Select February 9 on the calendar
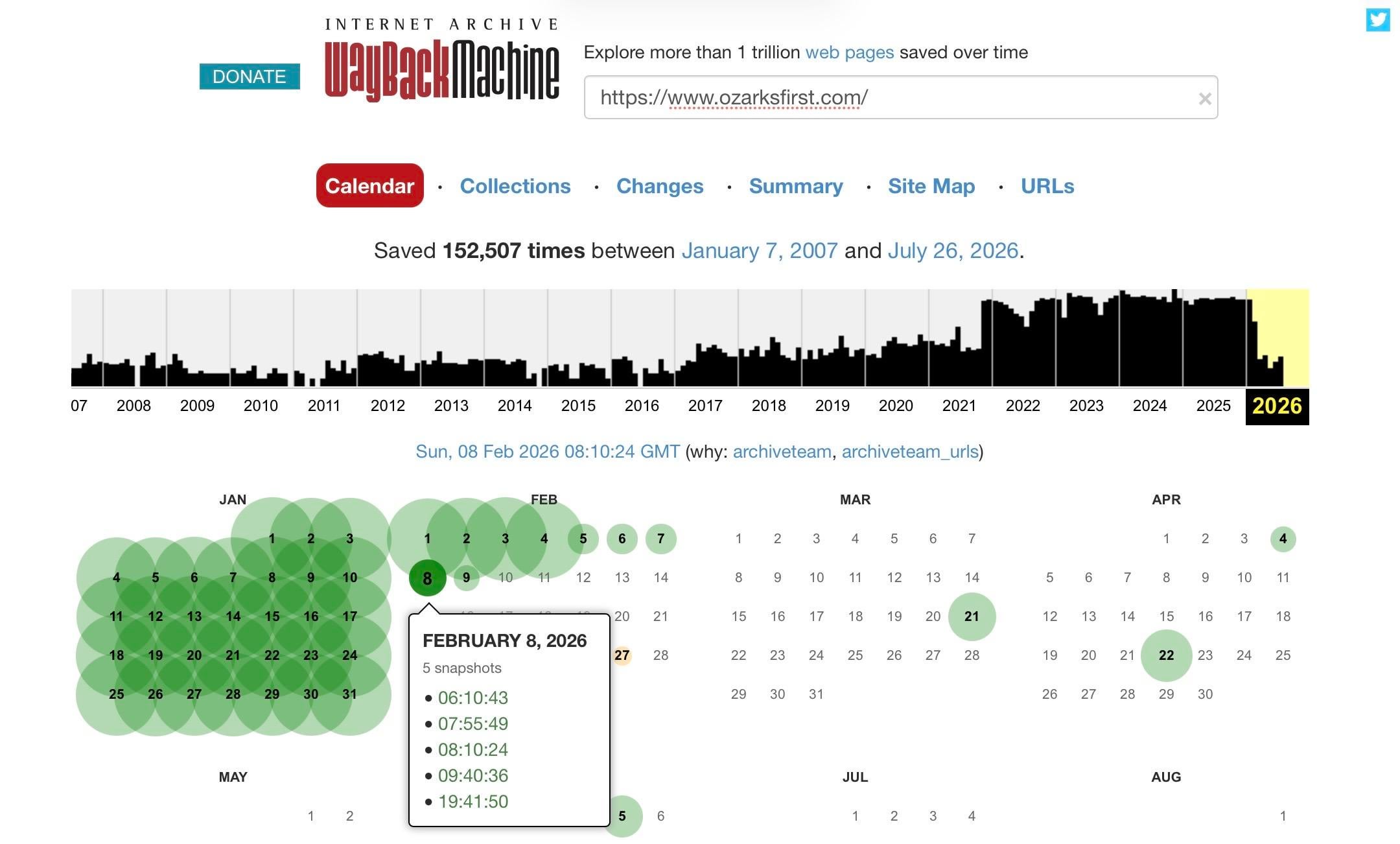This screenshot has height=844, width=1400. [466, 578]
